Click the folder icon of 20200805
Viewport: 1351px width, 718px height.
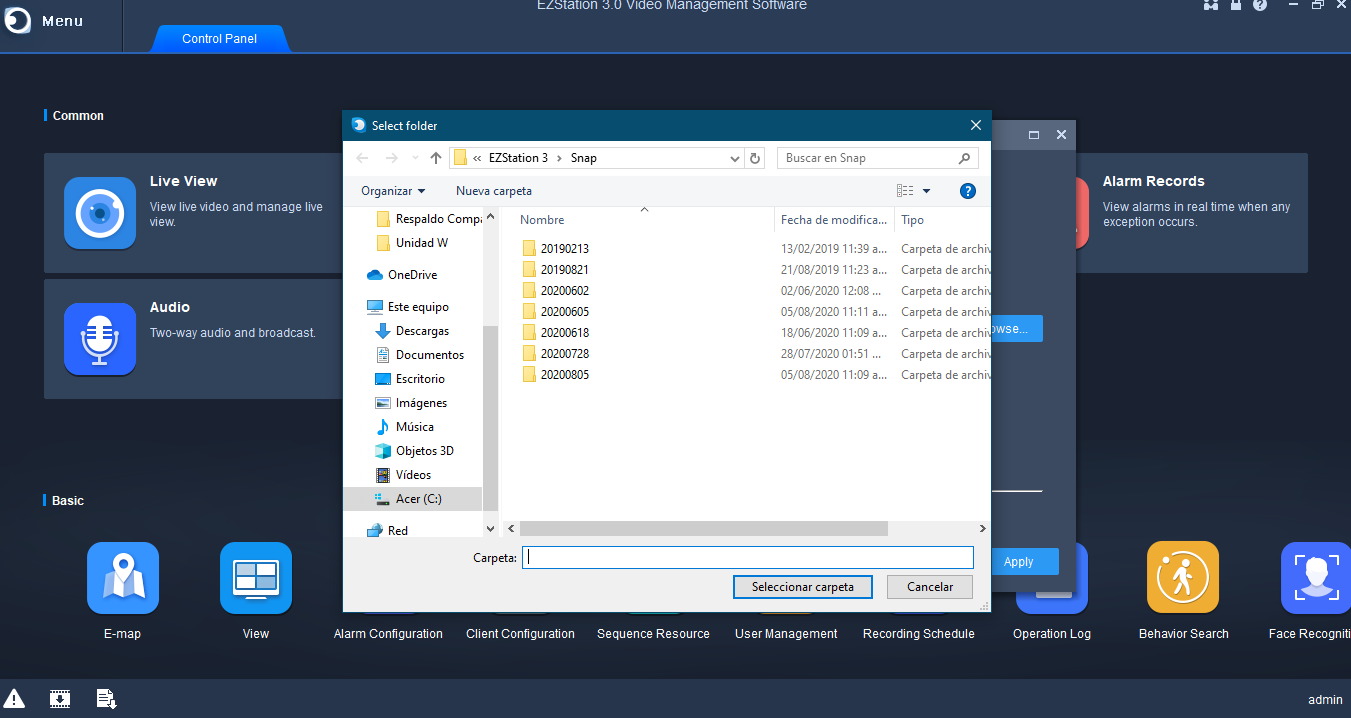[x=530, y=374]
